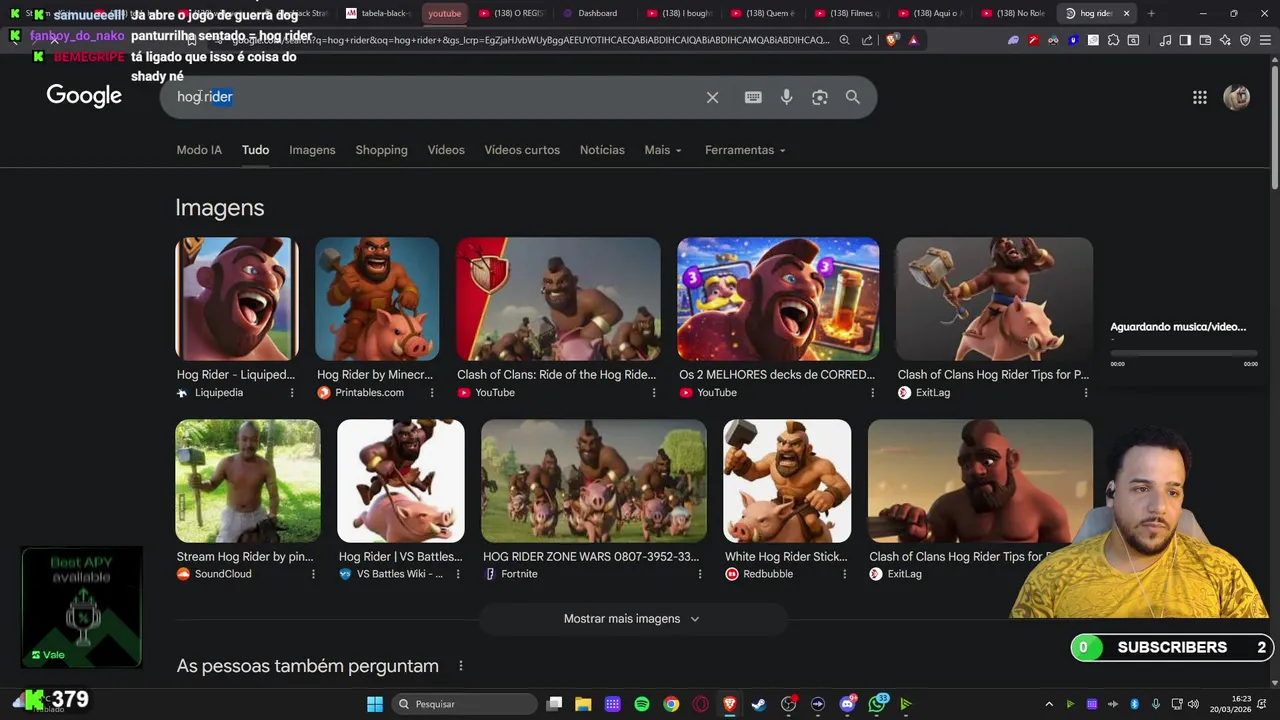Open the White Hog Rider Sticker image
This screenshot has width=1280, height=720.
coord(787,481)
